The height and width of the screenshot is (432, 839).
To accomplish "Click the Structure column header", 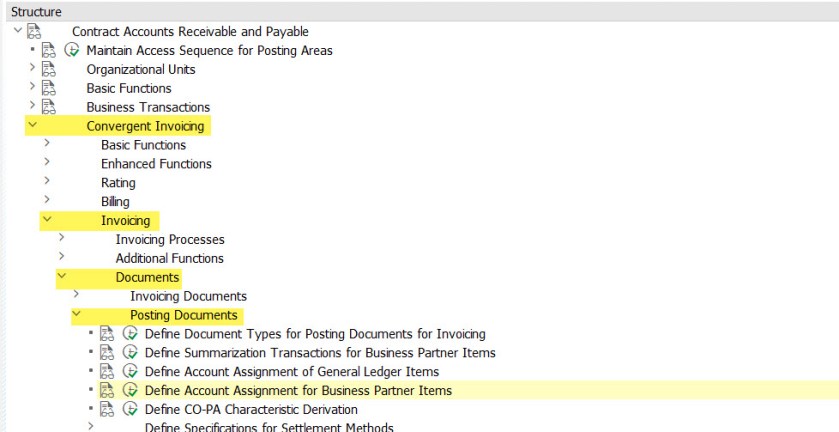I will 420,12.
